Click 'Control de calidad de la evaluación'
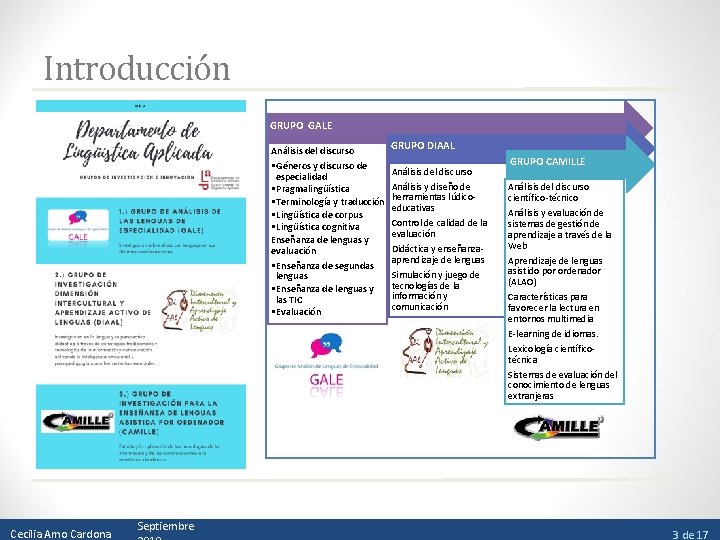Image resolution: width=720 pixels, height=540 pixels. 439,228
